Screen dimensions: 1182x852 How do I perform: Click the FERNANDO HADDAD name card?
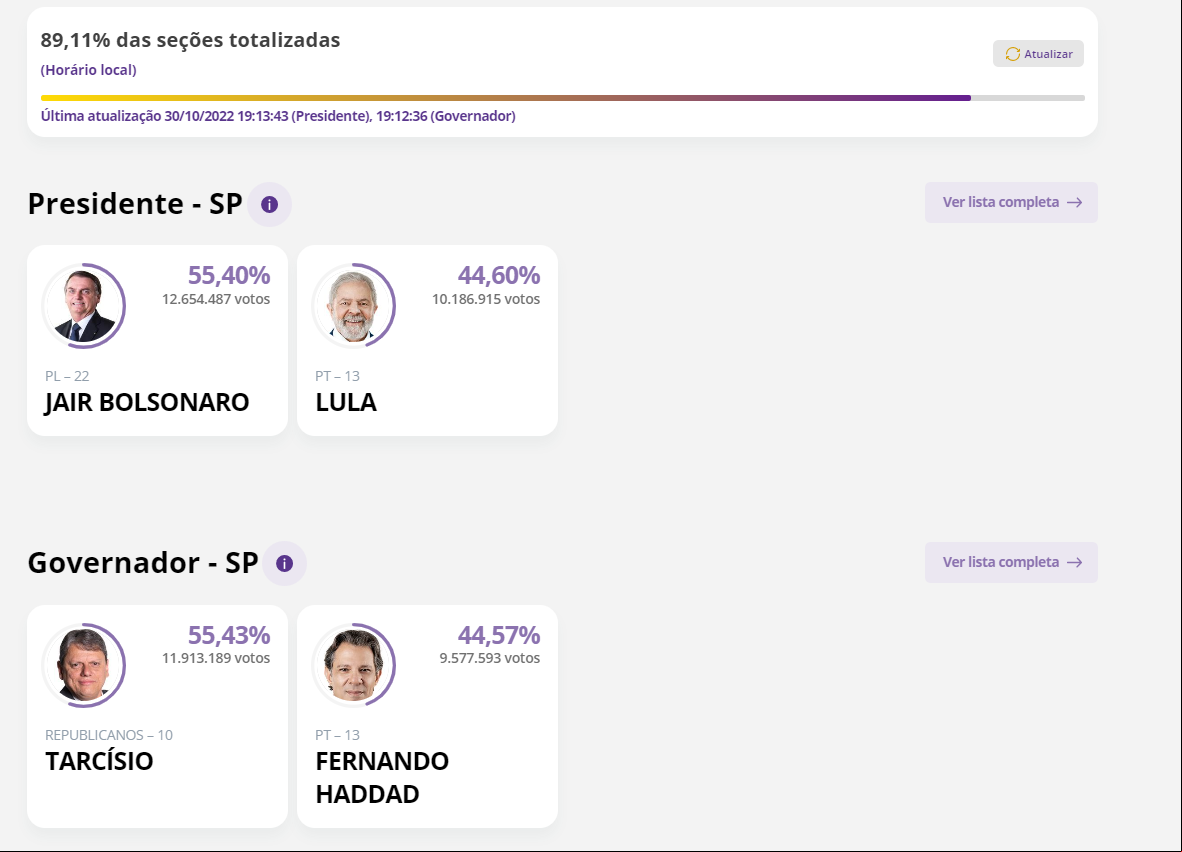point(427,716)
